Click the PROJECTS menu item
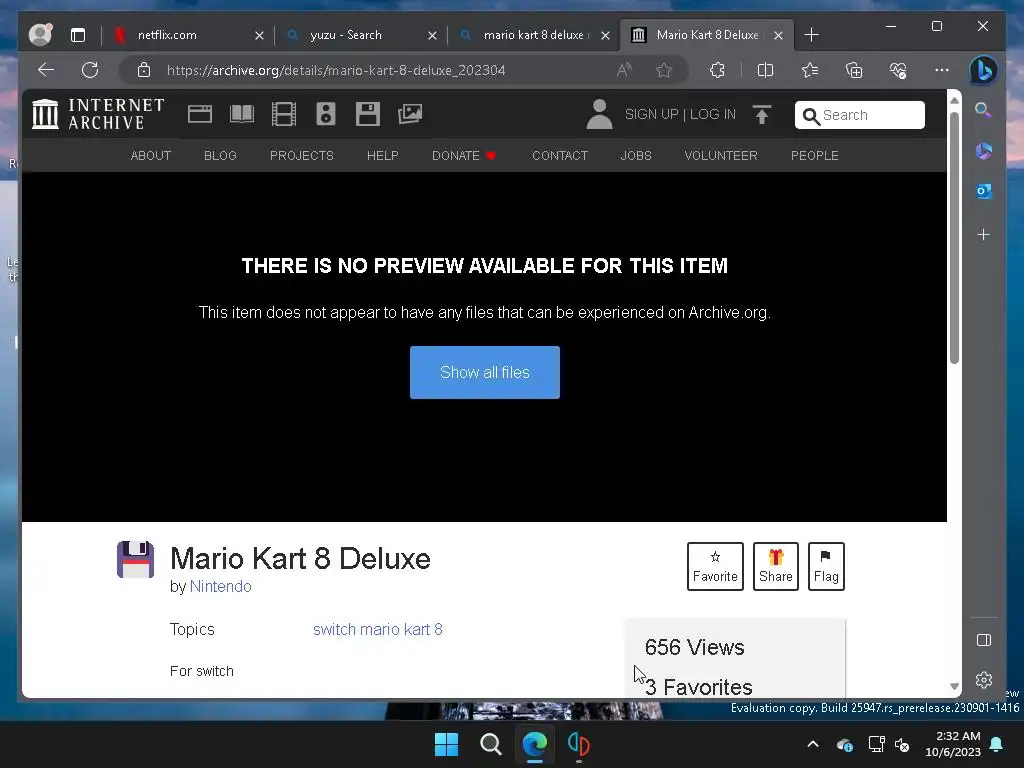Screen dimensions: 1024x768 [x=302, y=155]
